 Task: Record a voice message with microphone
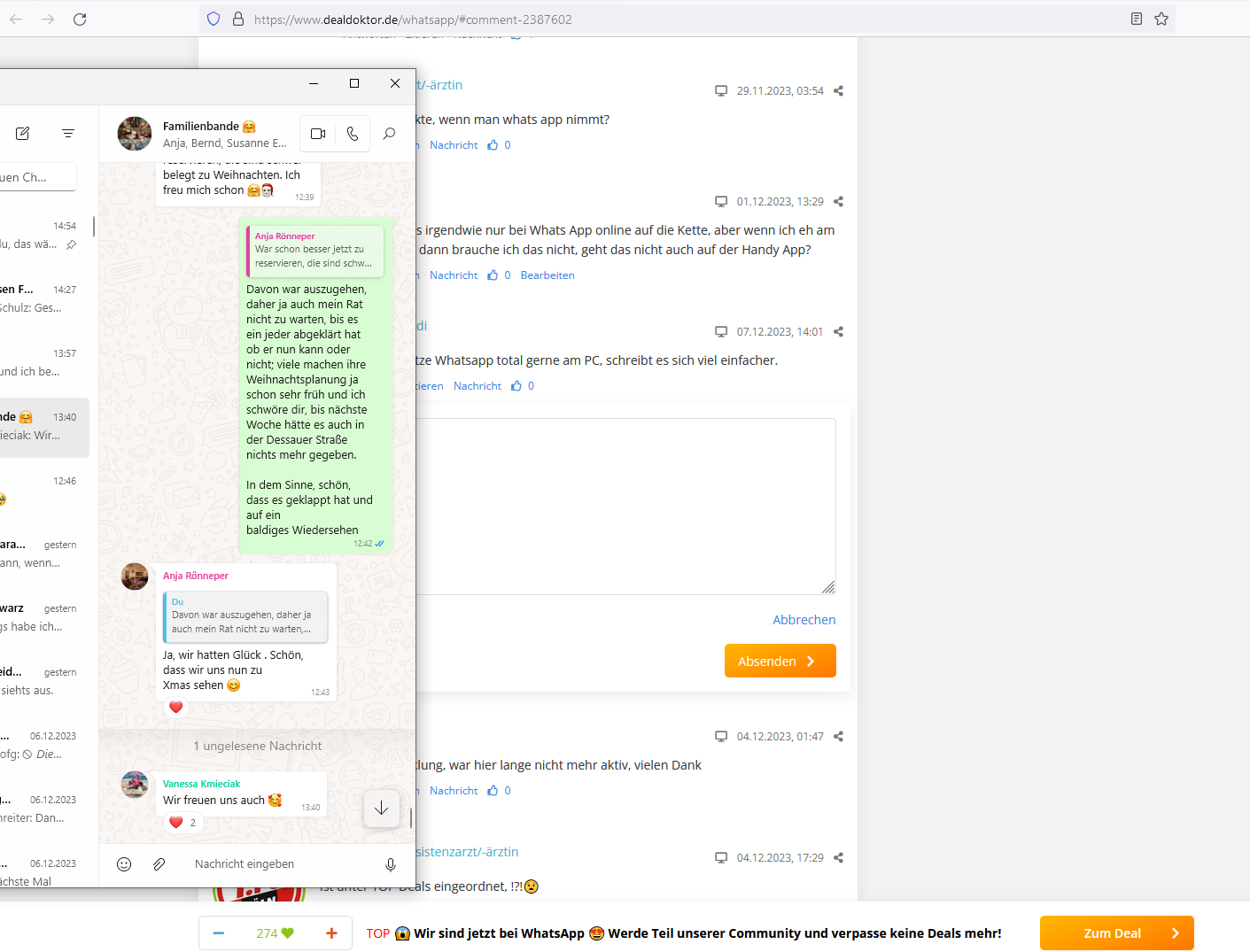pyautogui.click(x=391, y=864)
